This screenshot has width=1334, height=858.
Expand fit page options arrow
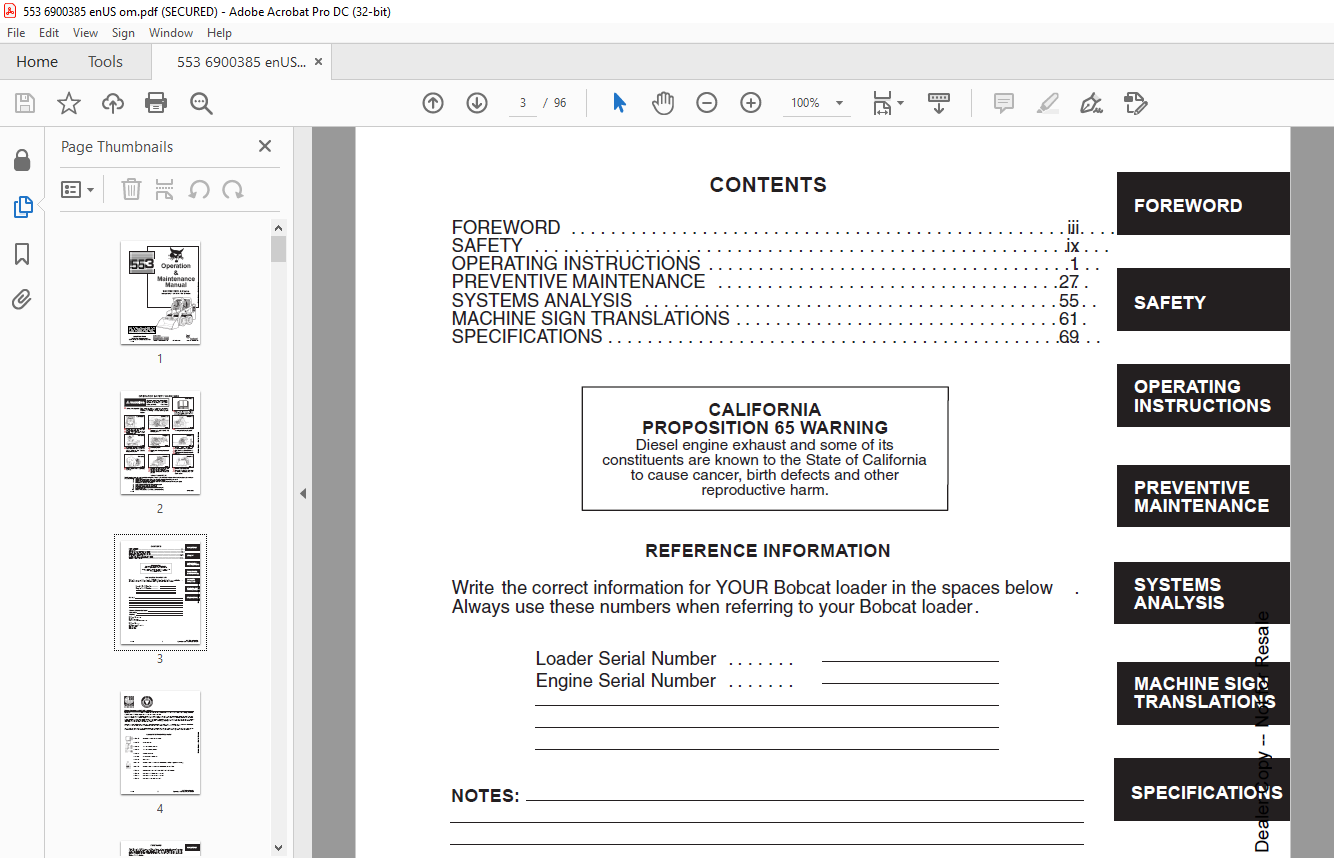pyautogui.click(x=900, y=103)
